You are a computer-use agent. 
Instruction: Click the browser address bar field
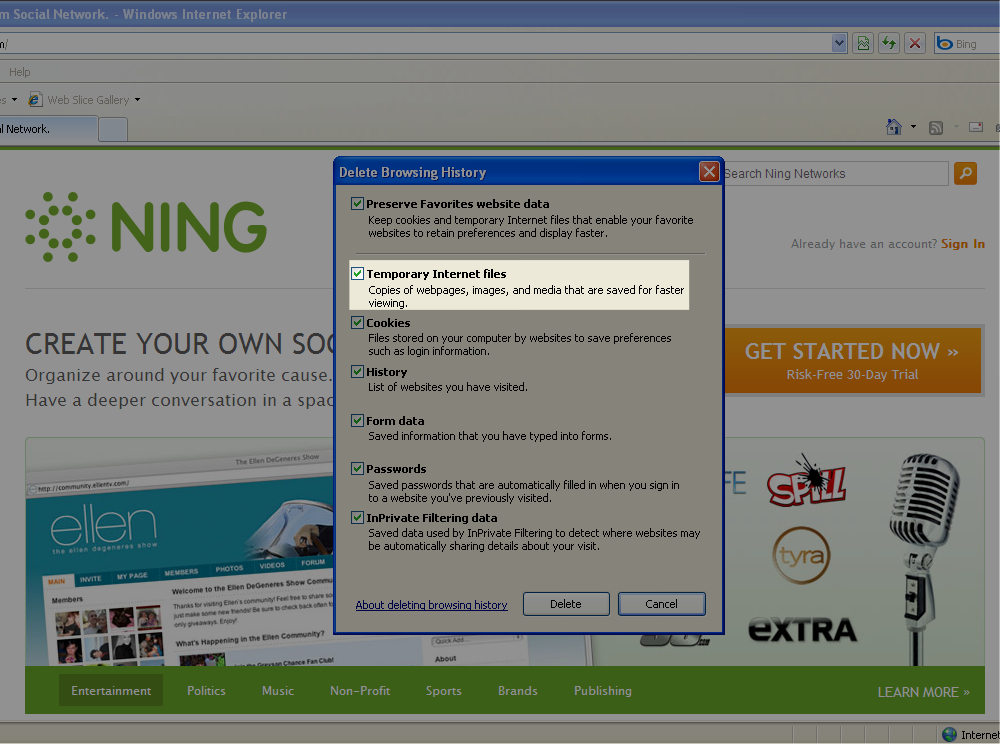(415, 44)
